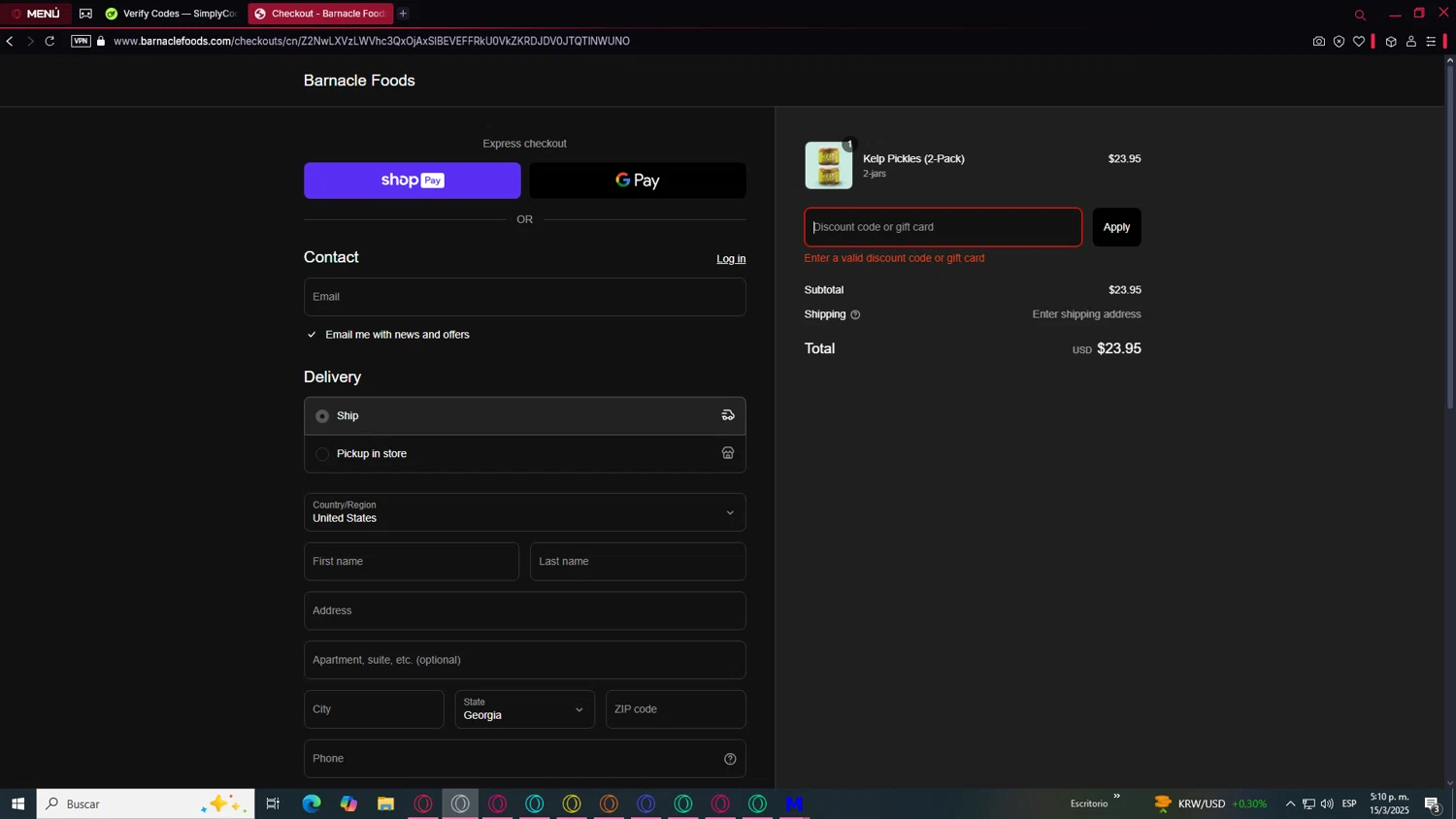Go forward one page

click(x=30, y=41)
